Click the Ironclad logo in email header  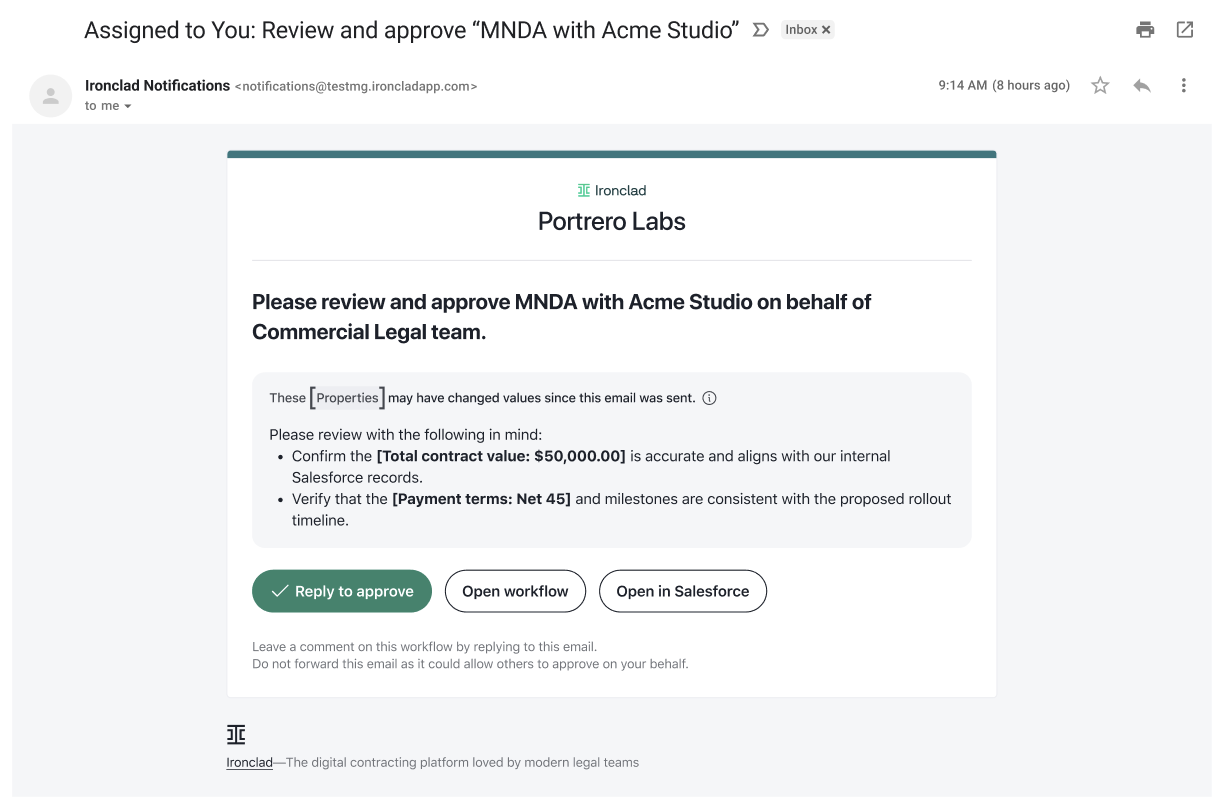pyautogui.click(x=612, y=190)
